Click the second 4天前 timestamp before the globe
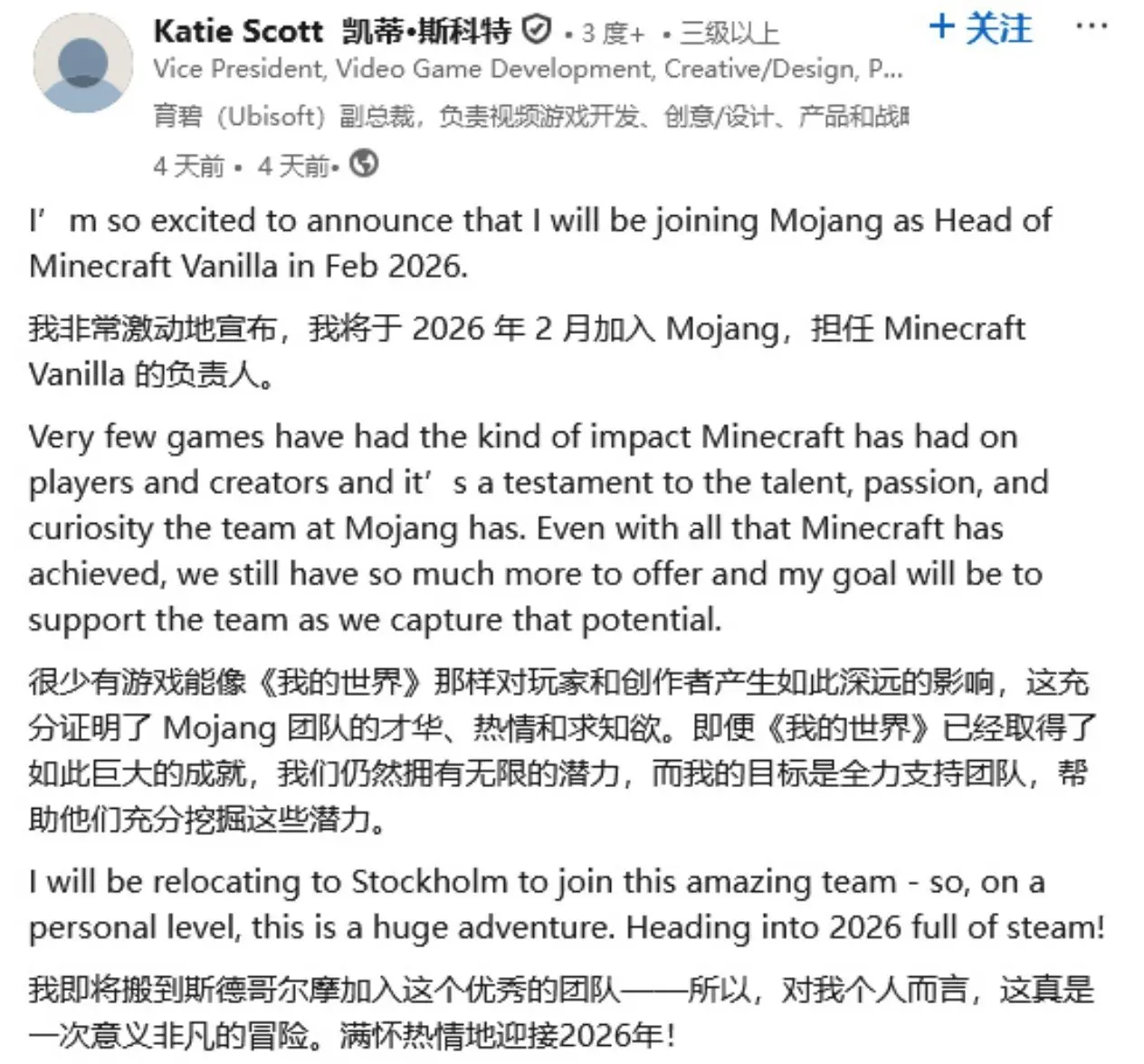Viewport: 1144px width, 1064px height. (293, 166)
